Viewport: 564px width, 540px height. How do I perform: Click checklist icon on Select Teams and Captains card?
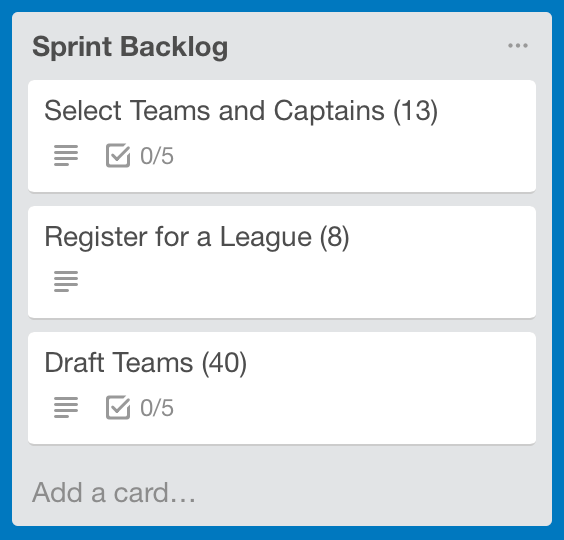coord(118,155)
